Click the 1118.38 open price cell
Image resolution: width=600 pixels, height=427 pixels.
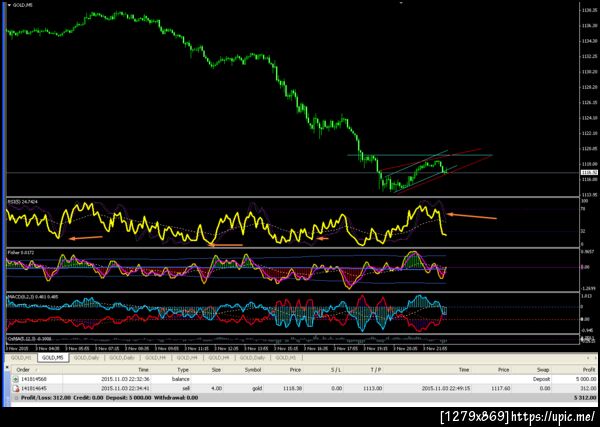point(291,388)
